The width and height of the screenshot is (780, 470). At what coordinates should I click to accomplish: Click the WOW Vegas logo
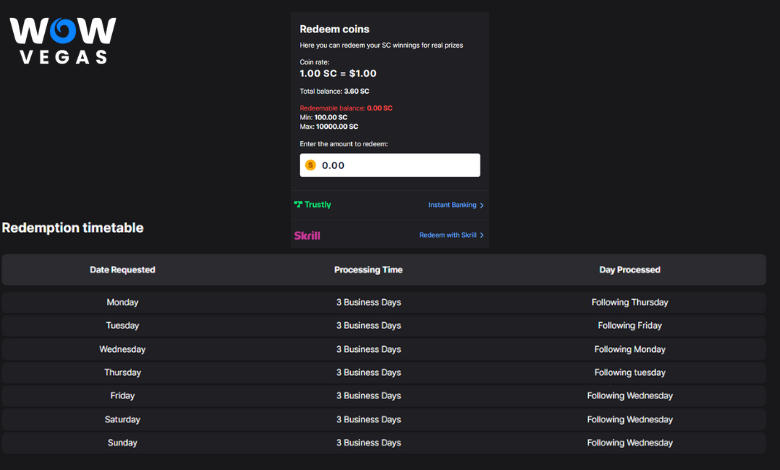(x=63, y=41)
